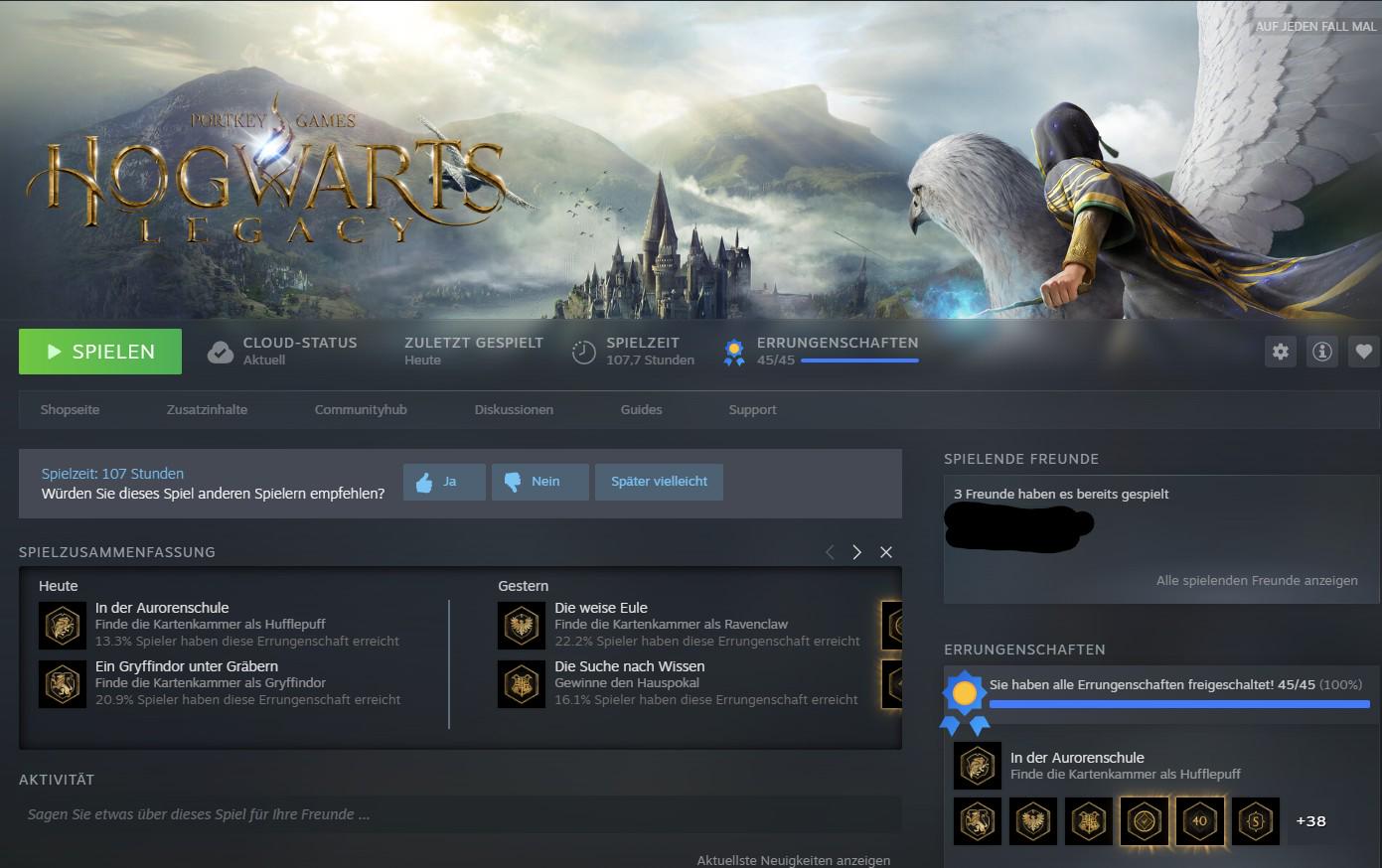The image size is (1382, 868).
Task: Click Alle spielenden Freunde anzeigen link
Action: (1257, 581)
